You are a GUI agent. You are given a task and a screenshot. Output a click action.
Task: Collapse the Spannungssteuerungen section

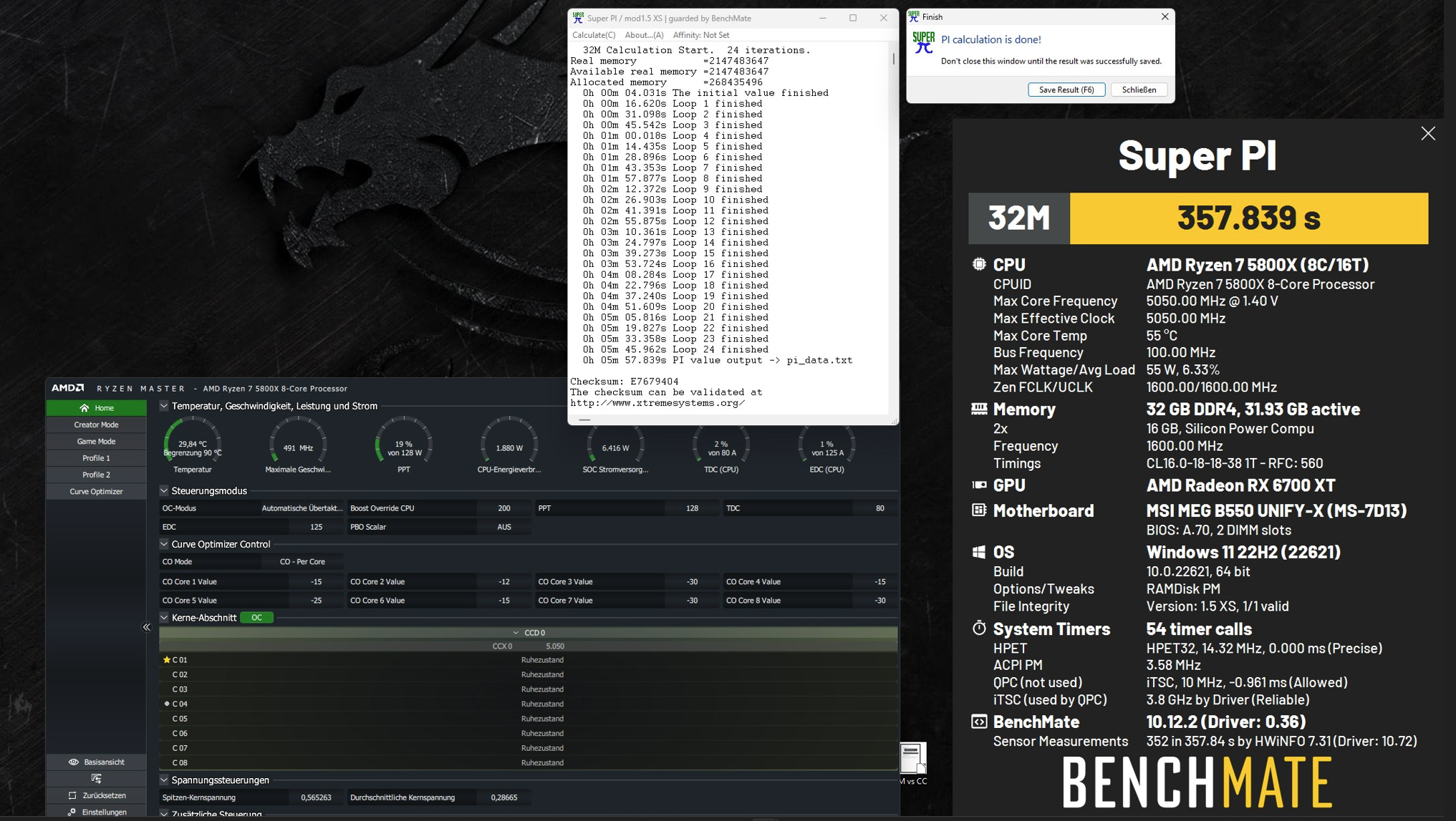coord(164,780)
